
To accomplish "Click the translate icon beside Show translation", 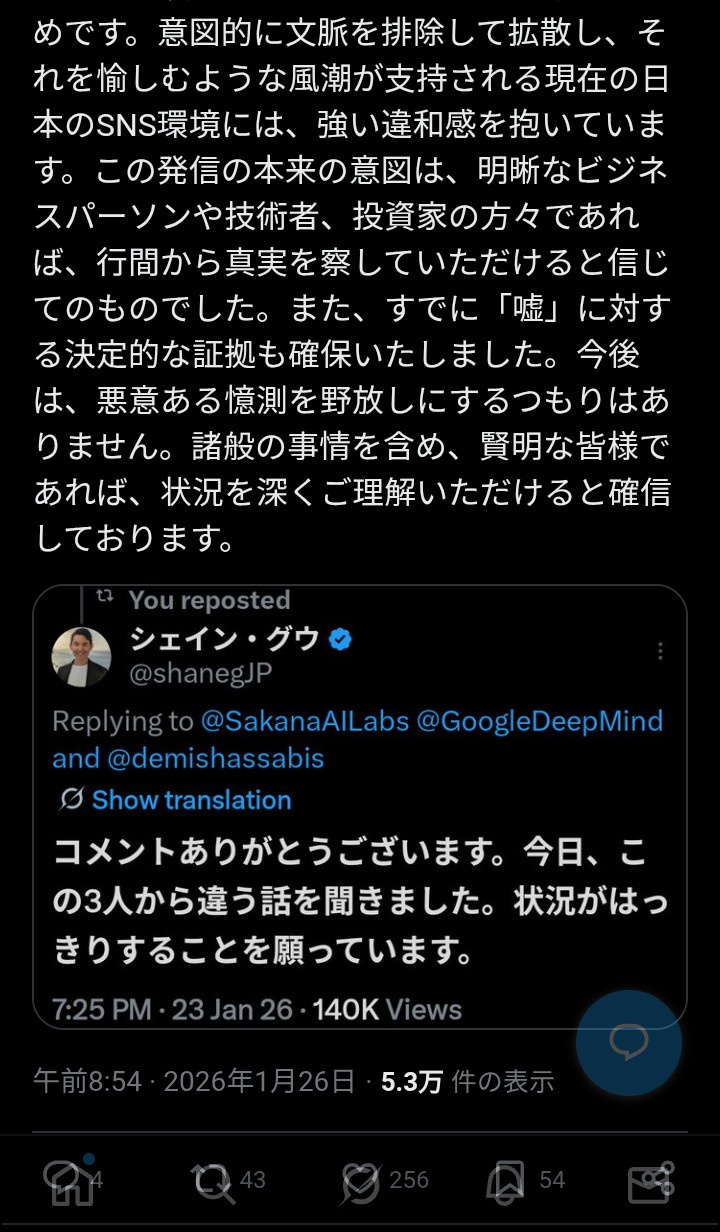I will pyautogui.click(x=71, y=800).
